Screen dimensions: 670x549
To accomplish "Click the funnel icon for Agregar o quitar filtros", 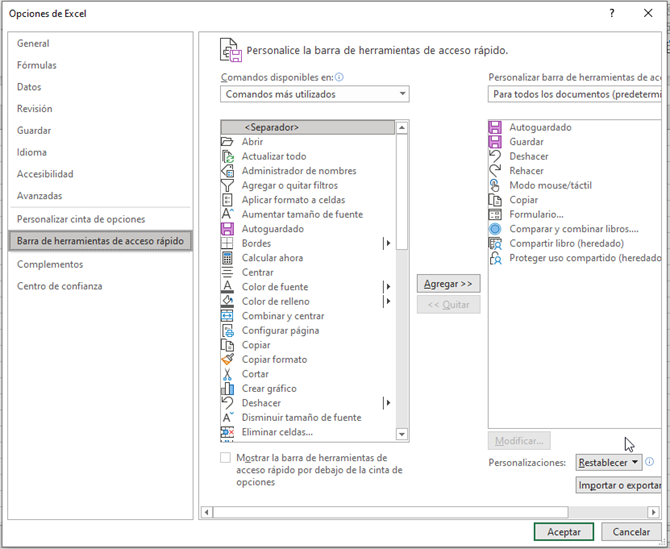I will click(x=227, y=185).
